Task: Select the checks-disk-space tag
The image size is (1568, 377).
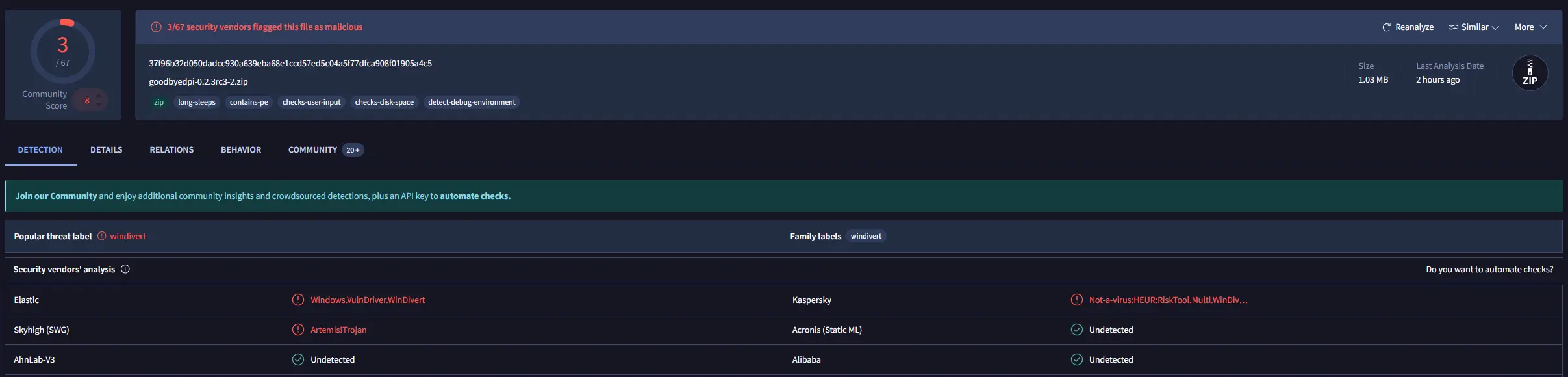Action: point(385,103)
